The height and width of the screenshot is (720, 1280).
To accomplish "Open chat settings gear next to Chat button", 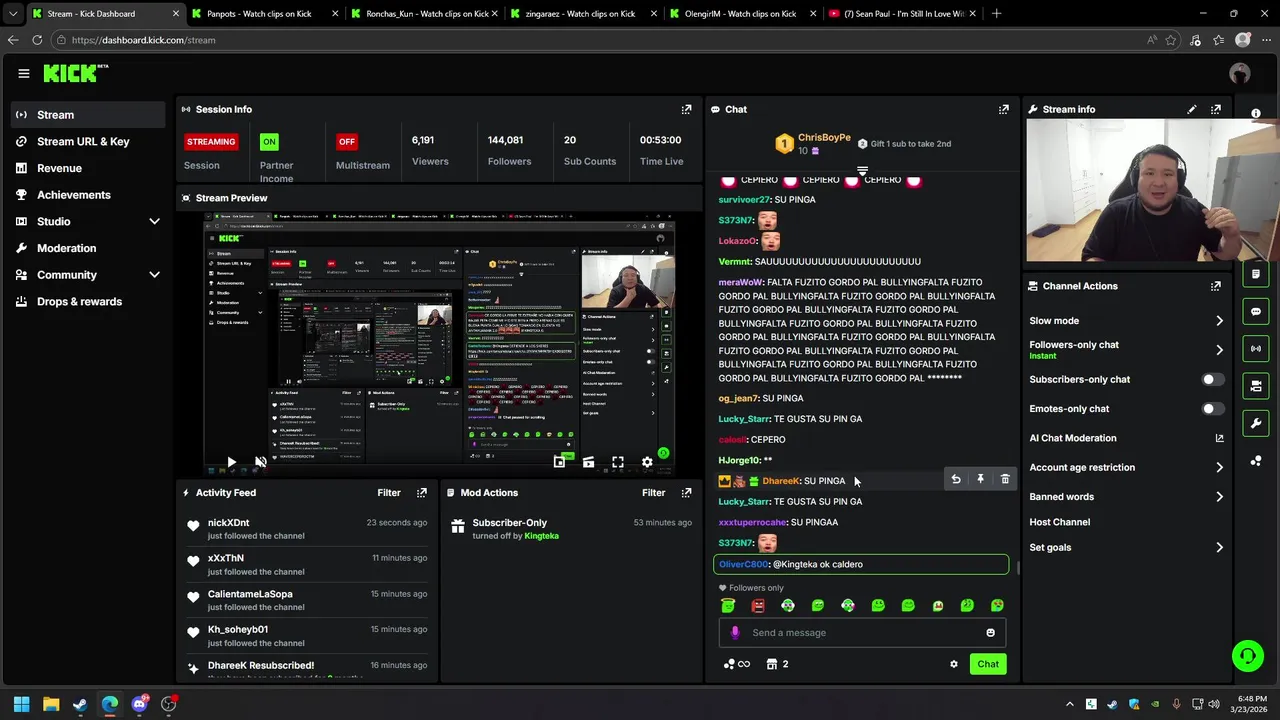I will 953,664.
